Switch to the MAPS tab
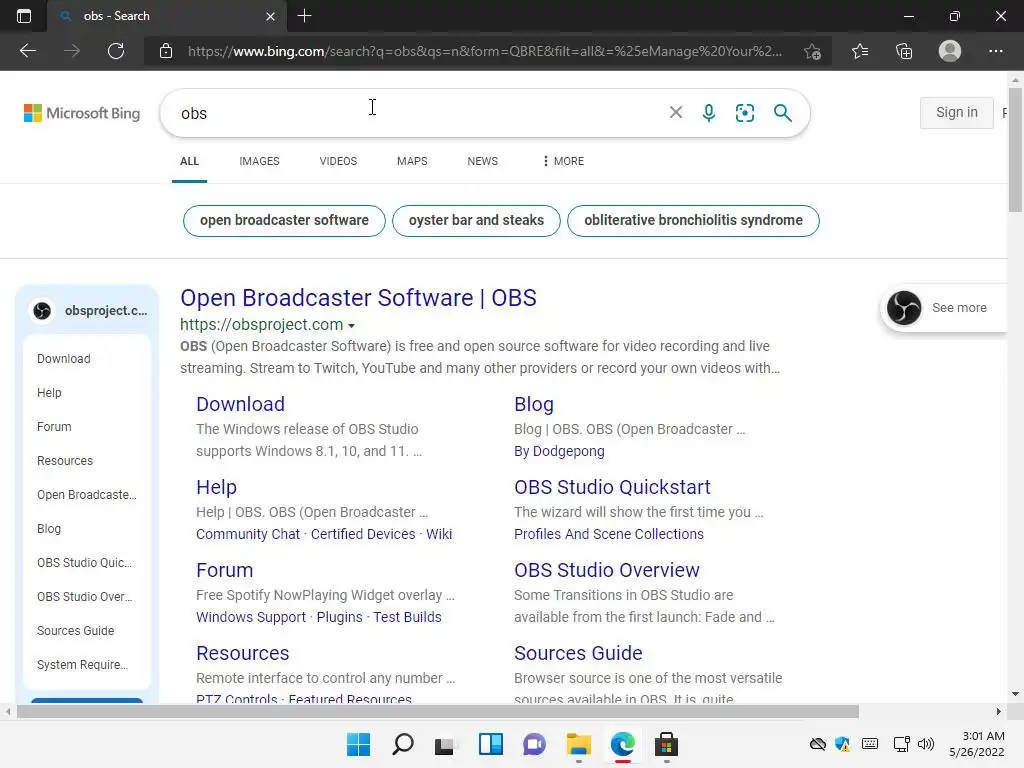The width and height of the screenshot is (1024, 768). click(x=412, y=161)
